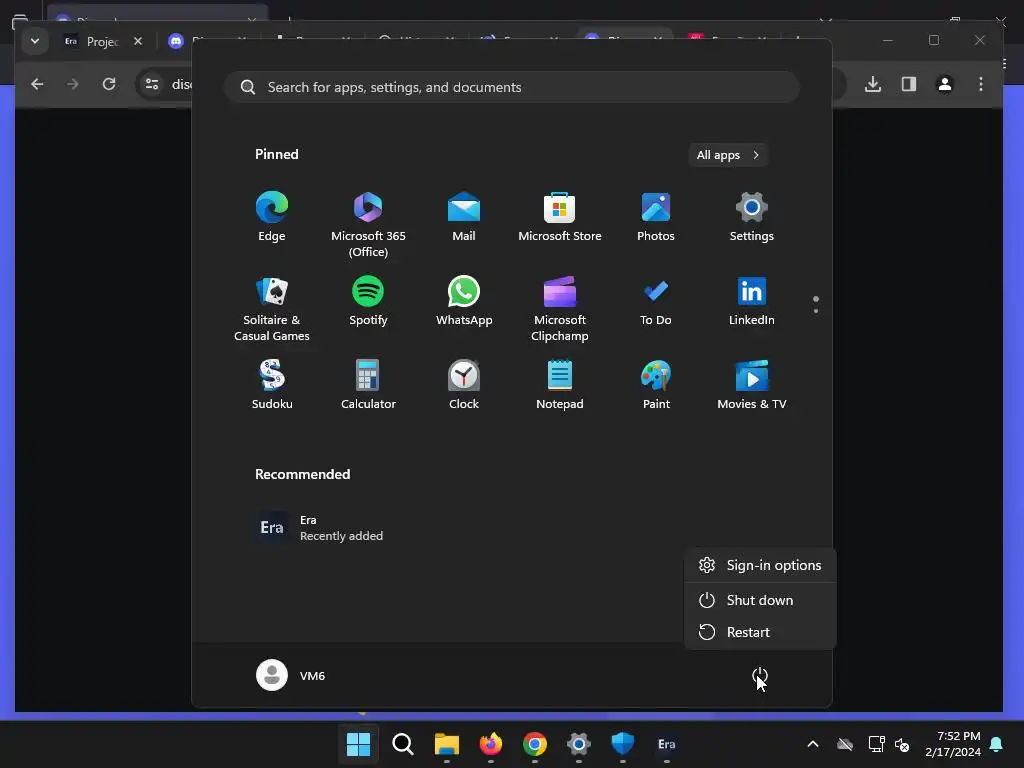Open Windows Security shield on taskbar
This screenshot has width=1024, height=768.
click(x=622, y=744)
